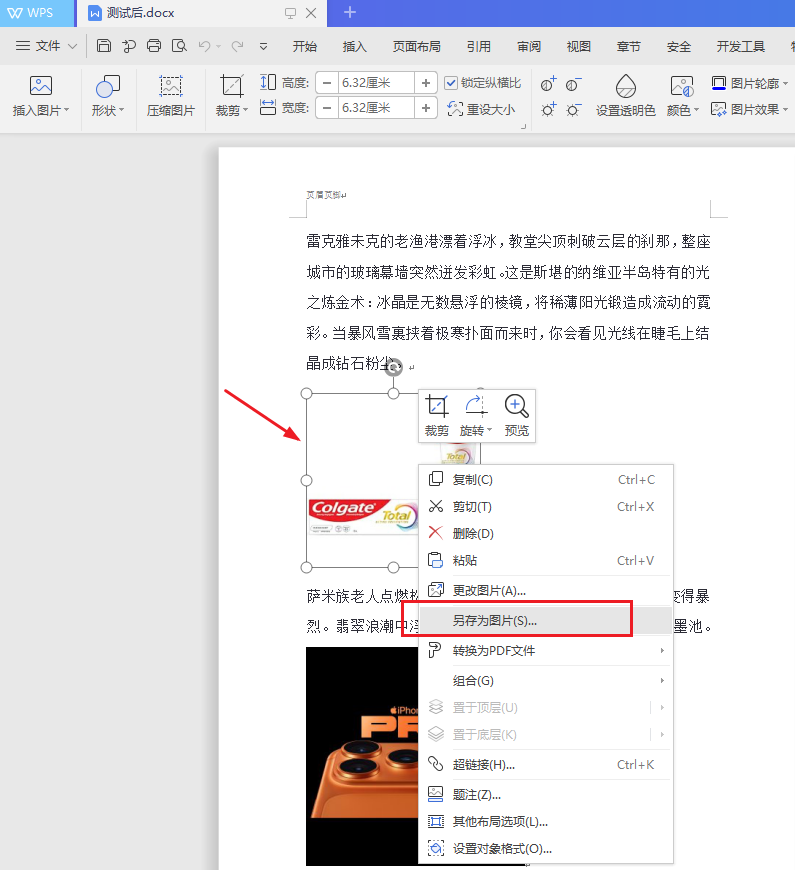This screenshot has height=870, width=795.
Task: Click the Export to PDF icon in toolbar
Action: (129, 46)
